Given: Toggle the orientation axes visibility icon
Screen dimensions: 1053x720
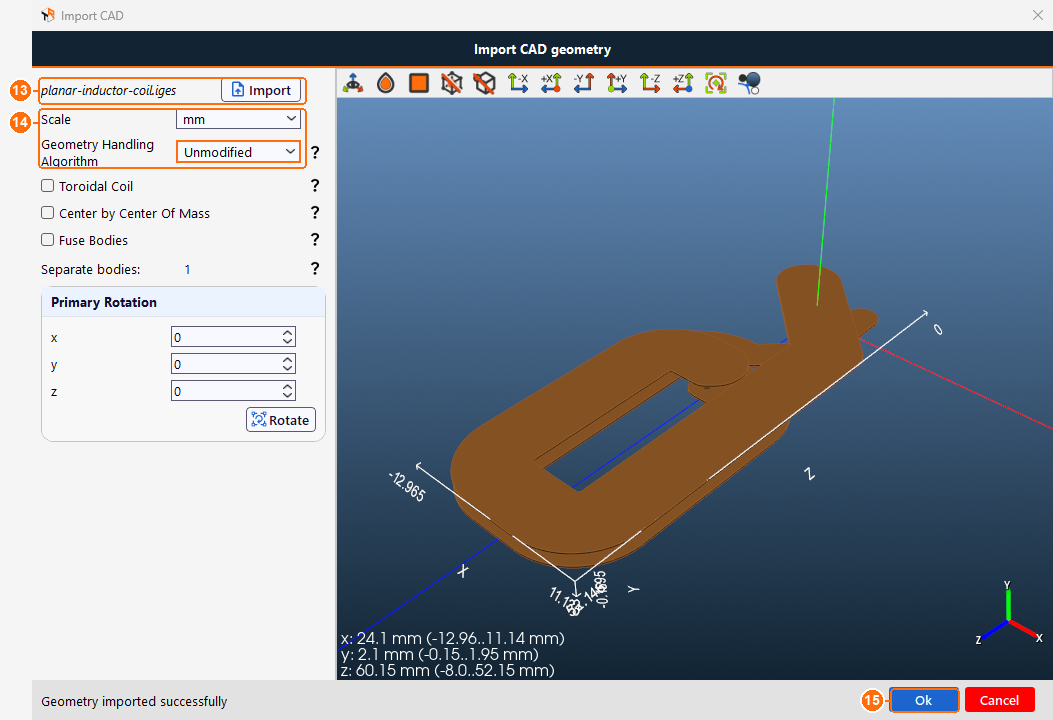Looking at the screenshot, I should click(x=353, y=83).
